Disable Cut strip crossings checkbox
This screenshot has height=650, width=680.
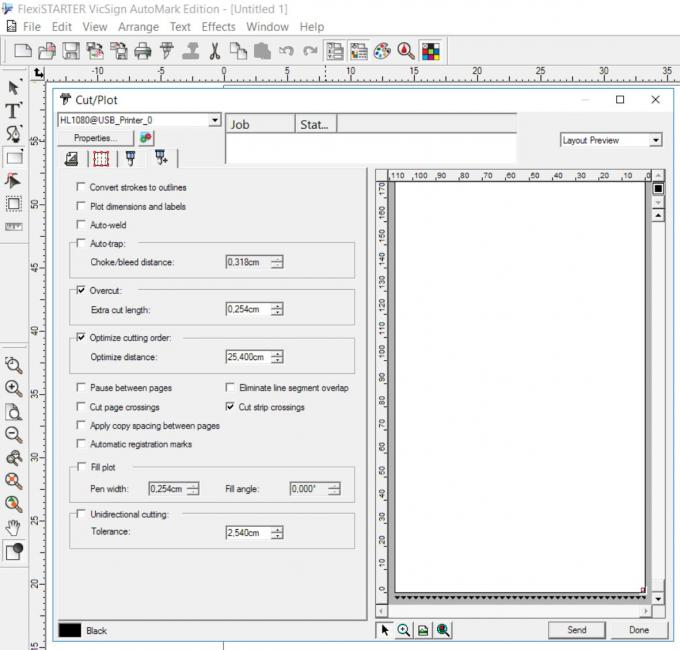coord(231,407)
